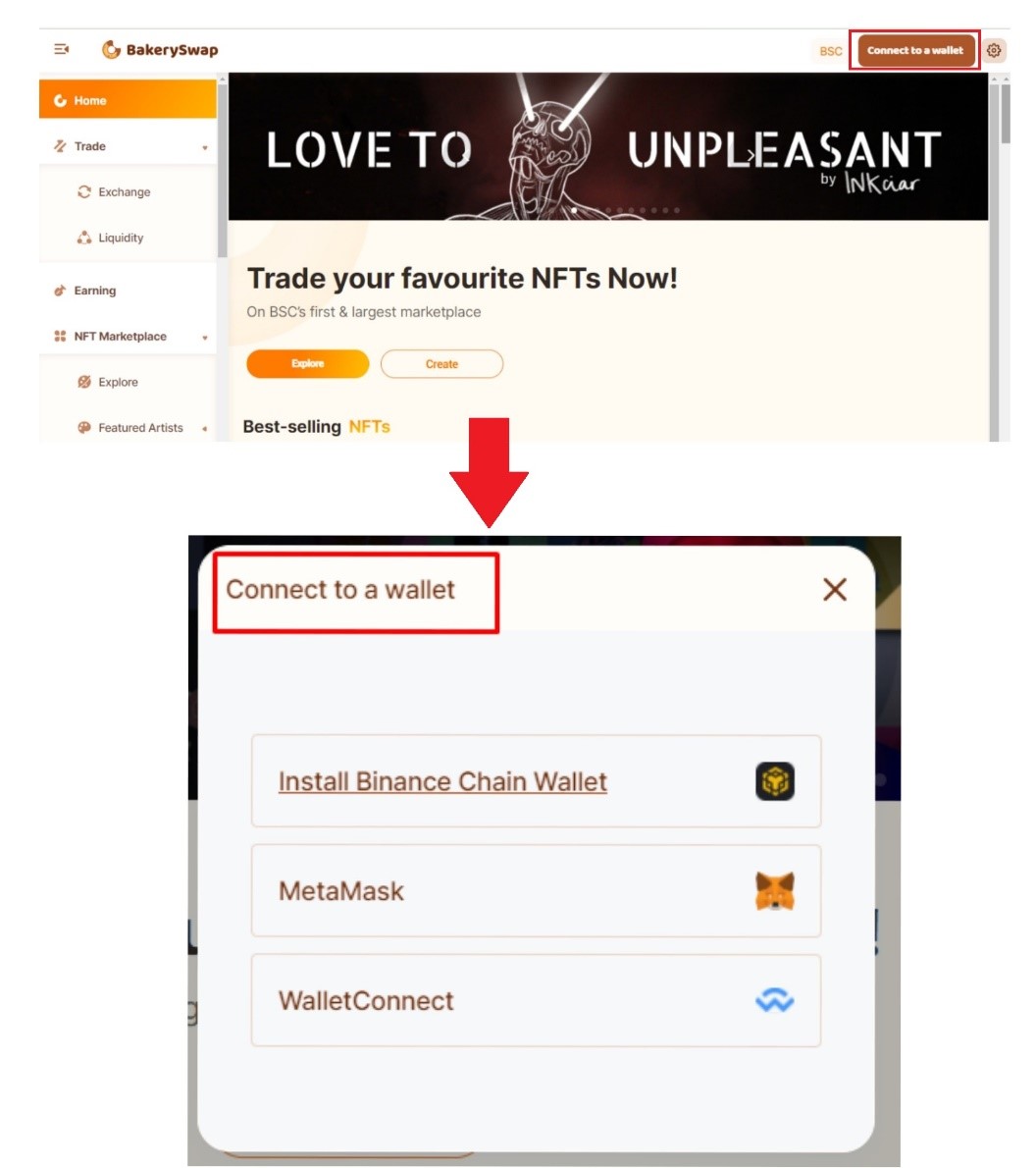The width and height of the screenshot is (1036, 1168).
Task: Select the BSC network badge
Action: [830, 51]
